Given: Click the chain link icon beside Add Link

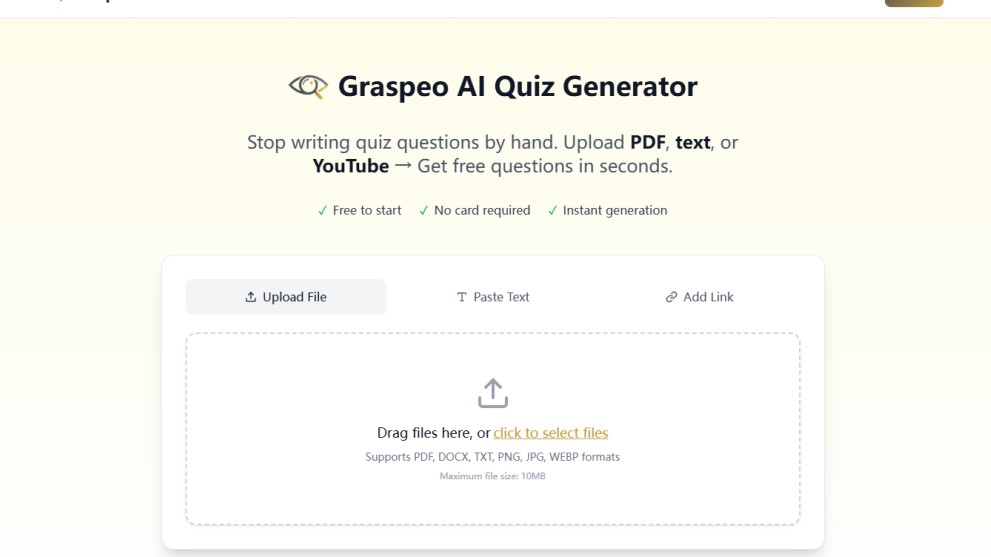Looking at the screenshot, I should 671,297.
